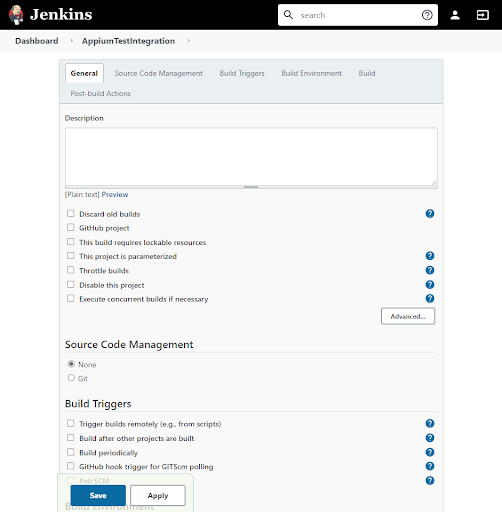
Task: Check the GitHub project option
Action: pyautogui.click(x=70, y=227)
